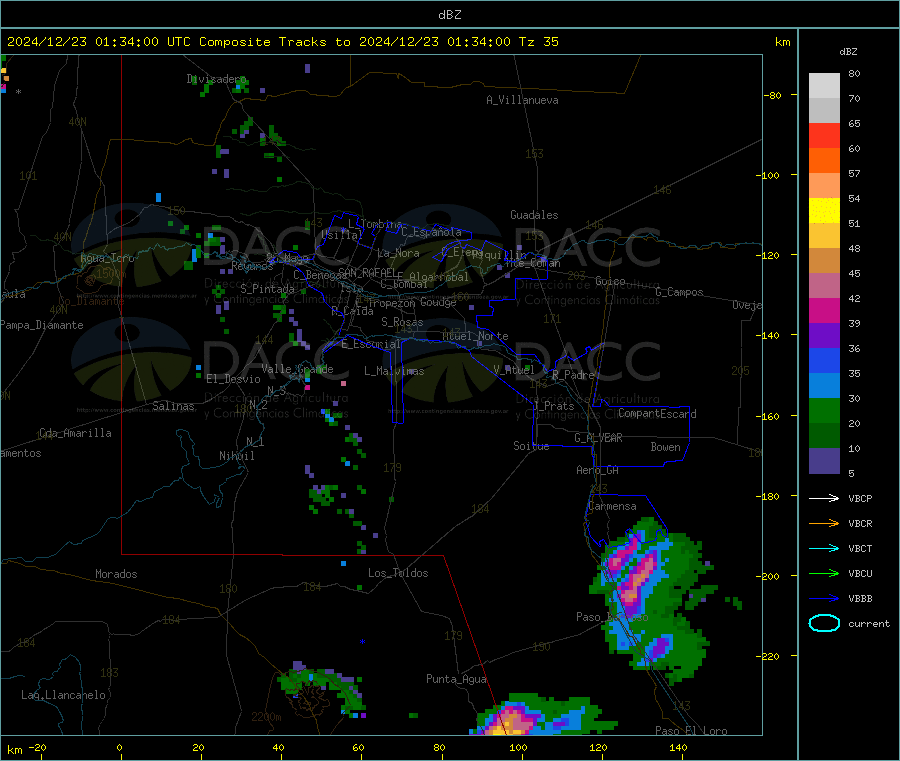900x761 pixels.
Task: Click the 54 dBZ yellow color swatch
Action: click(x=824, y=211)
